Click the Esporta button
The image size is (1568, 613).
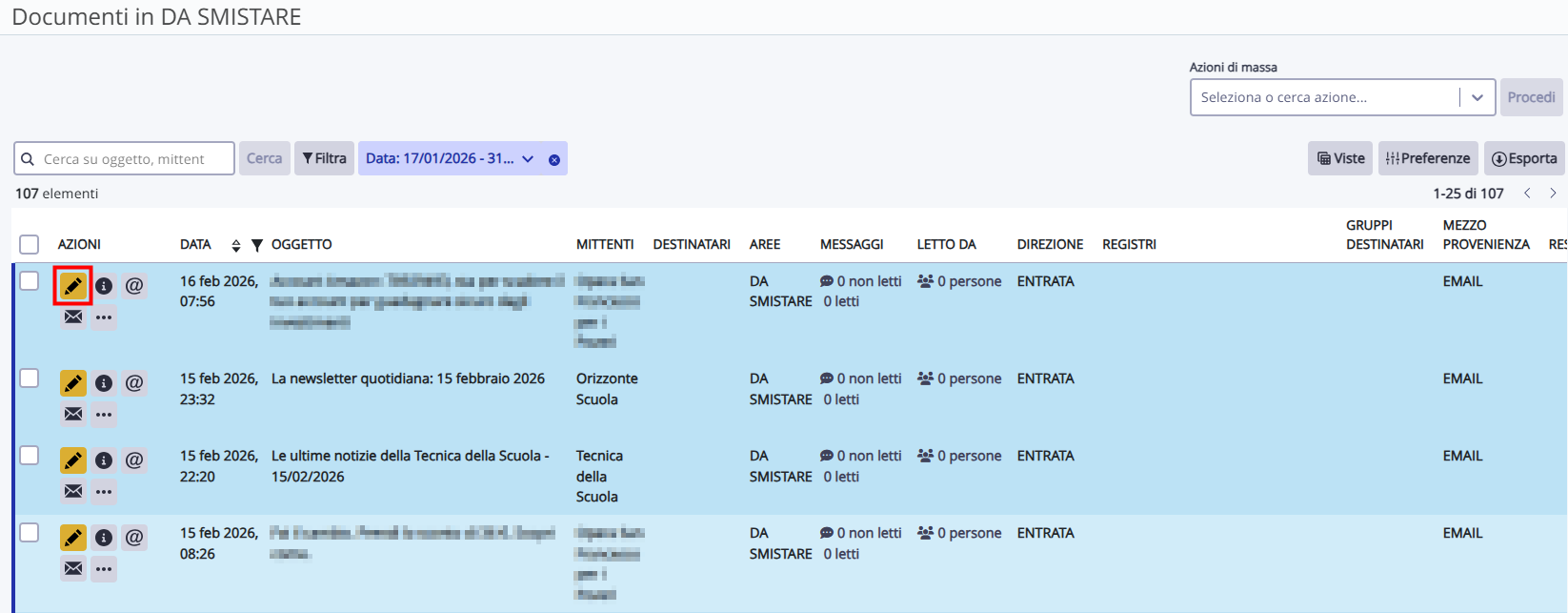[1524, 159]
